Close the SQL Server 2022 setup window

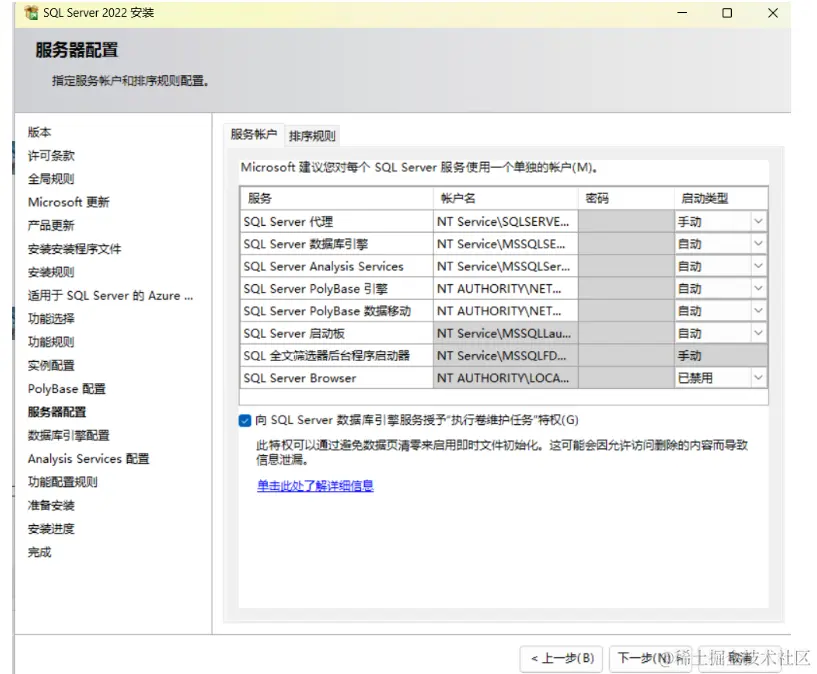[x=773, y=13]
